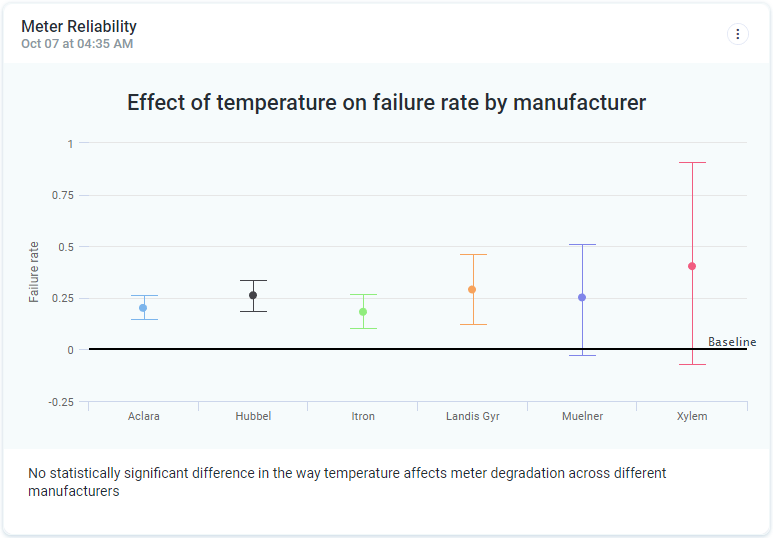Select the Xylem axis label
The height and width of the screenshot is (538, 773).
tap(692, 416)
